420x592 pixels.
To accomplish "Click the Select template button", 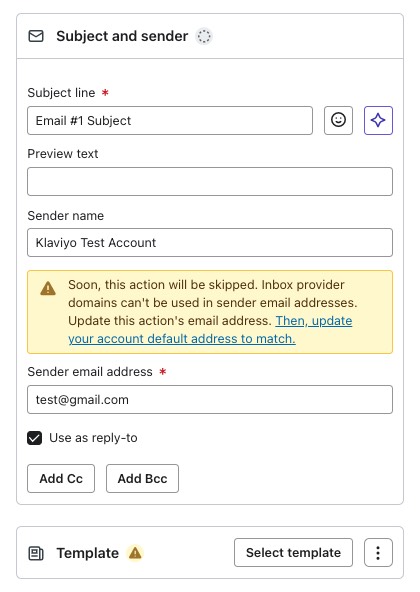I will click(293, 553).
